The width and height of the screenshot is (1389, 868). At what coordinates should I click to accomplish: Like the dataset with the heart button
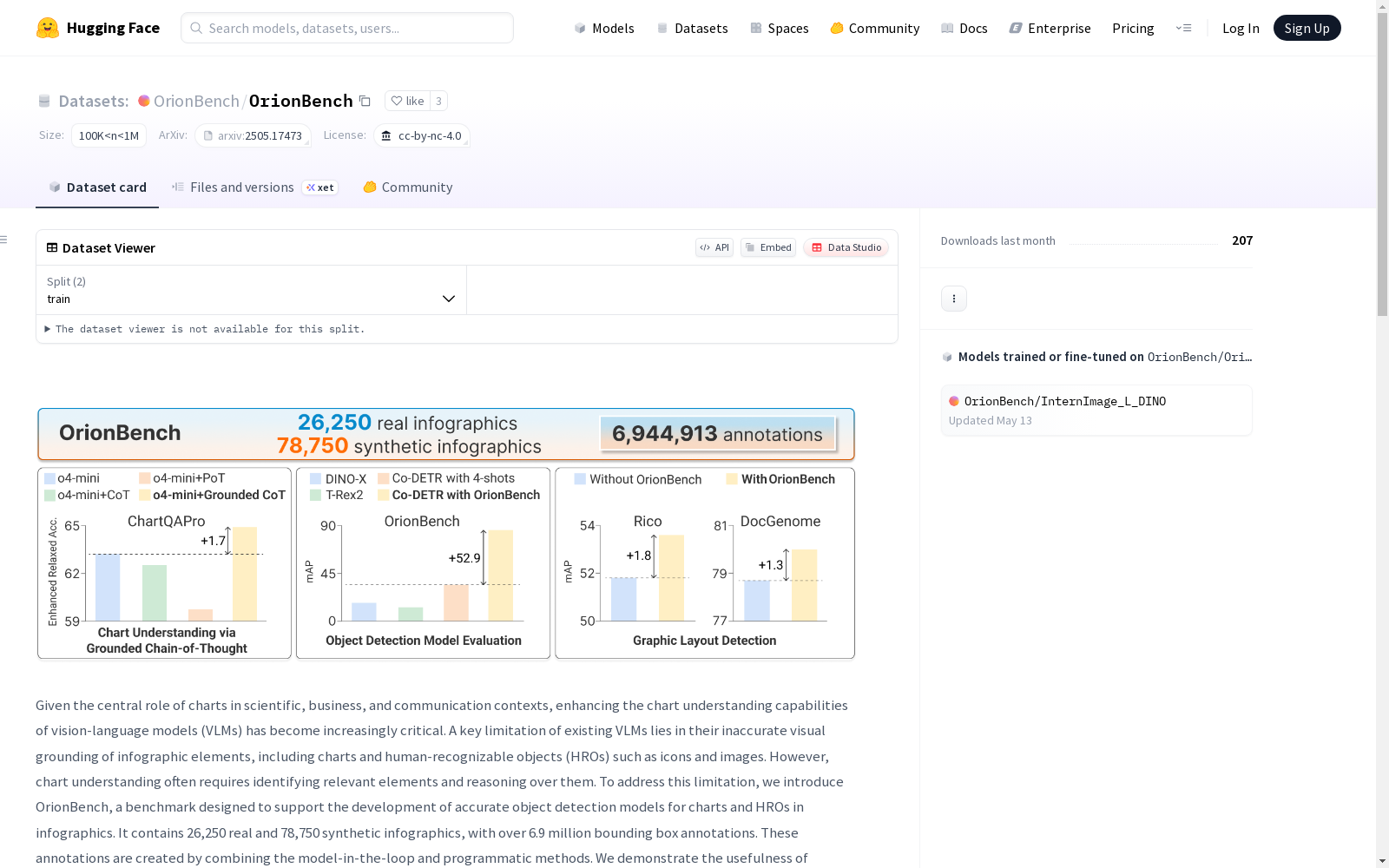pyautogui.click(x=407, y=101)
